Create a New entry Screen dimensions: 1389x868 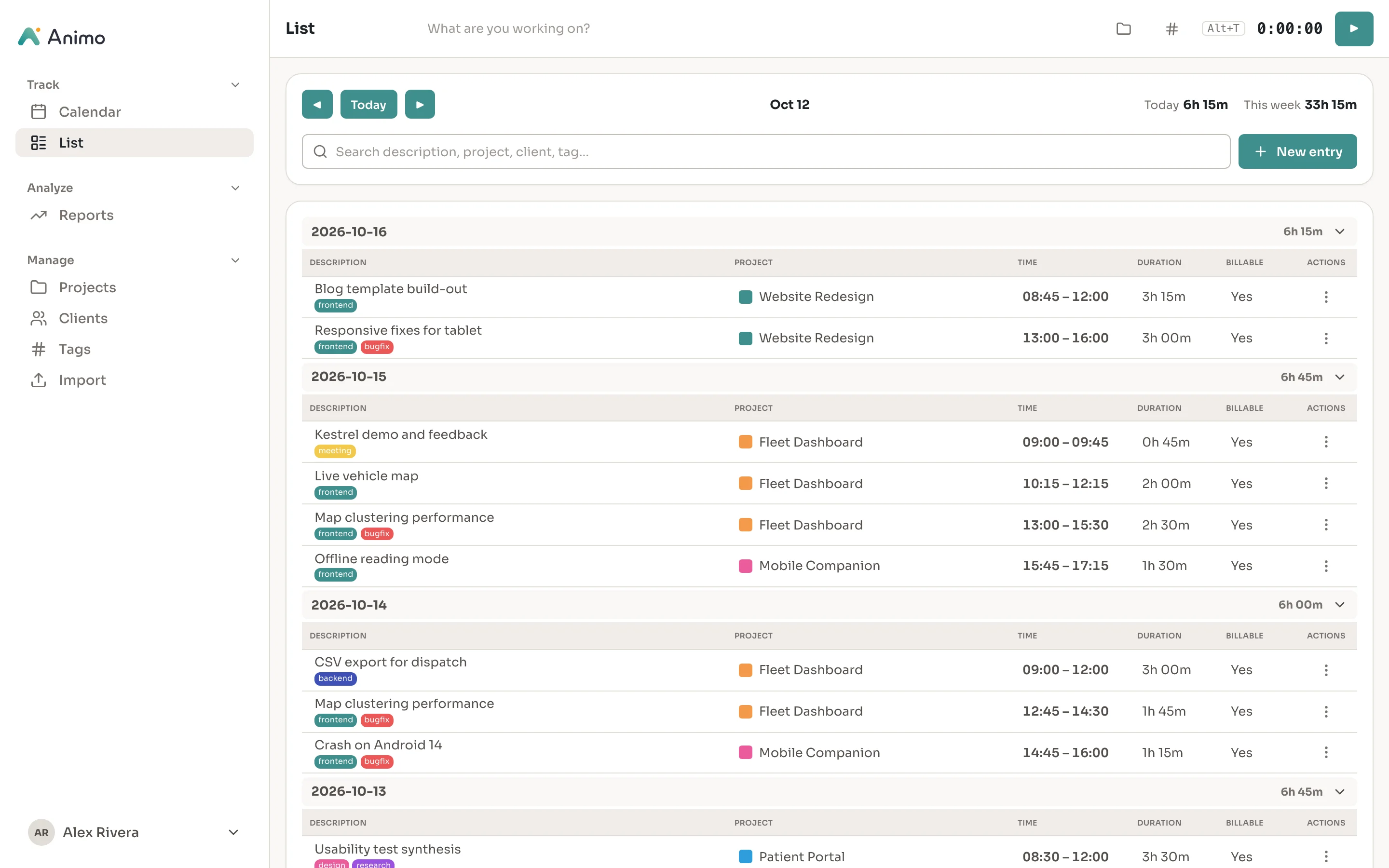(x=1297, y=151)
